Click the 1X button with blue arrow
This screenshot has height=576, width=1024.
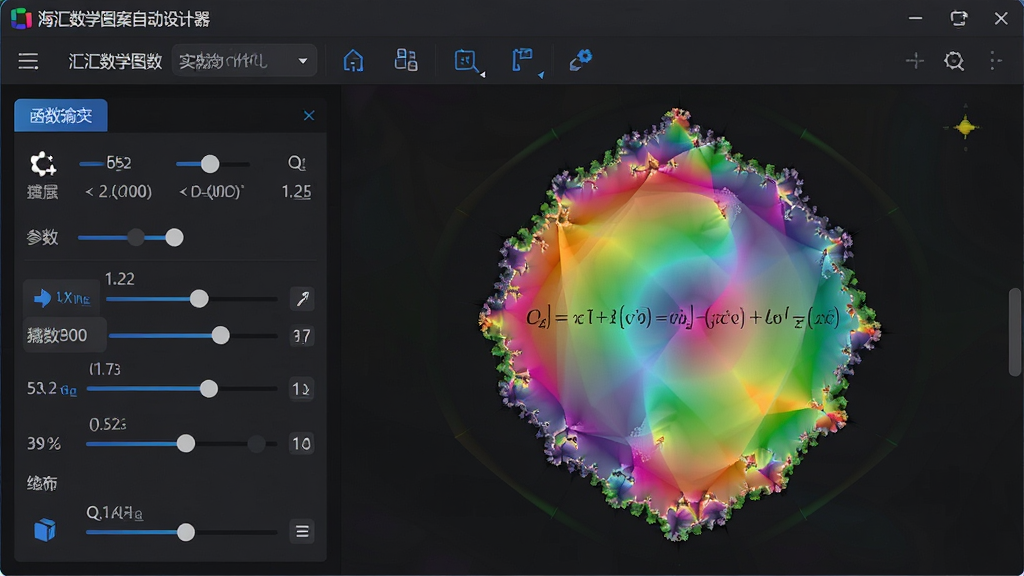point(62,298)
